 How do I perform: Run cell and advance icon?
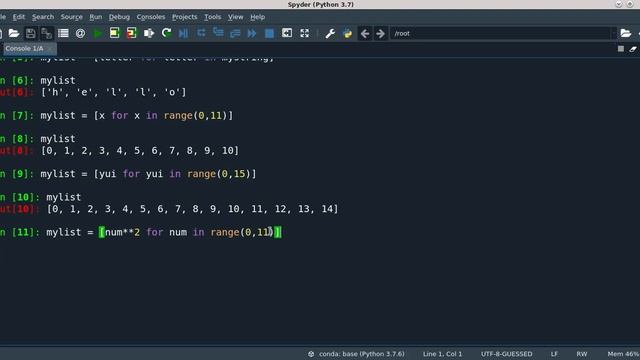pyautogui.click(x=131, y=33)
